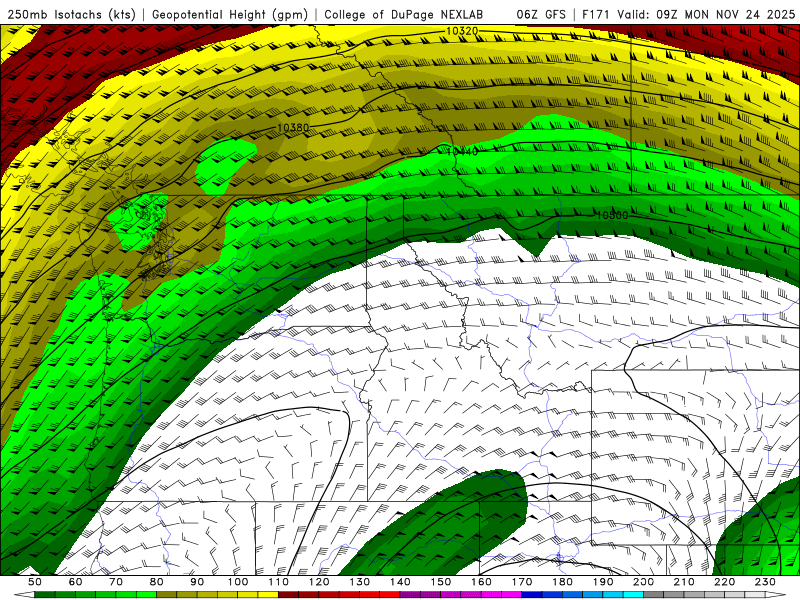Image resolution: width=800 pixels, height=600 pixels.
Task: Click the 50 knot legend value
Action: (35, 582)
